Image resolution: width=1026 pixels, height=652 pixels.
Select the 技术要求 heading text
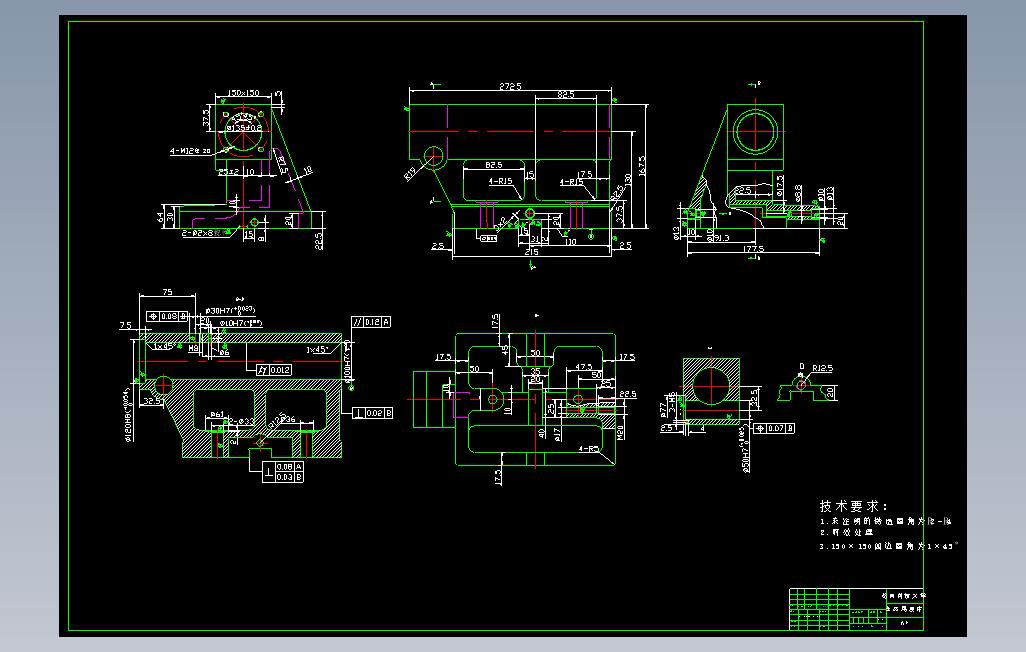point(854,506)
